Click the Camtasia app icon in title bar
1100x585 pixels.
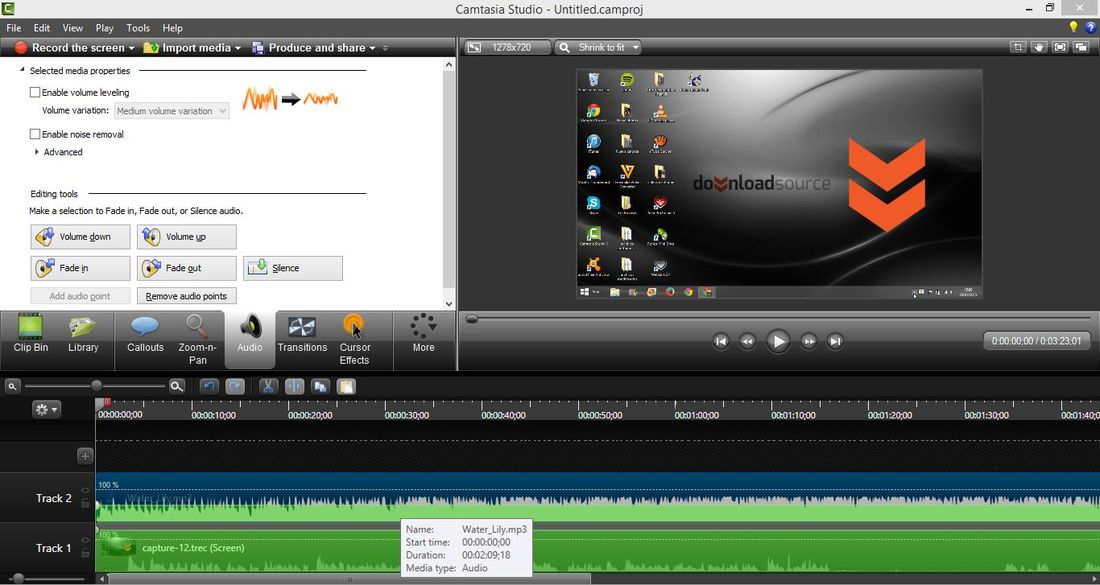(x=8, y=9)
